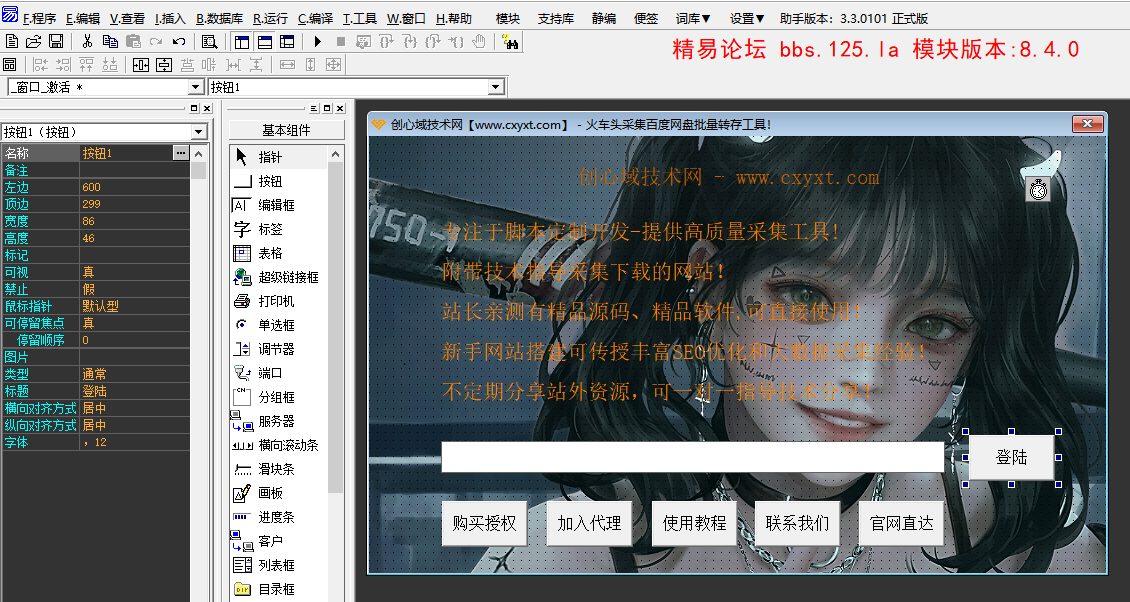Screen dimensions: 1130x602
Task: Open the C.编译 menu
Action: click(x=316, y=19)
